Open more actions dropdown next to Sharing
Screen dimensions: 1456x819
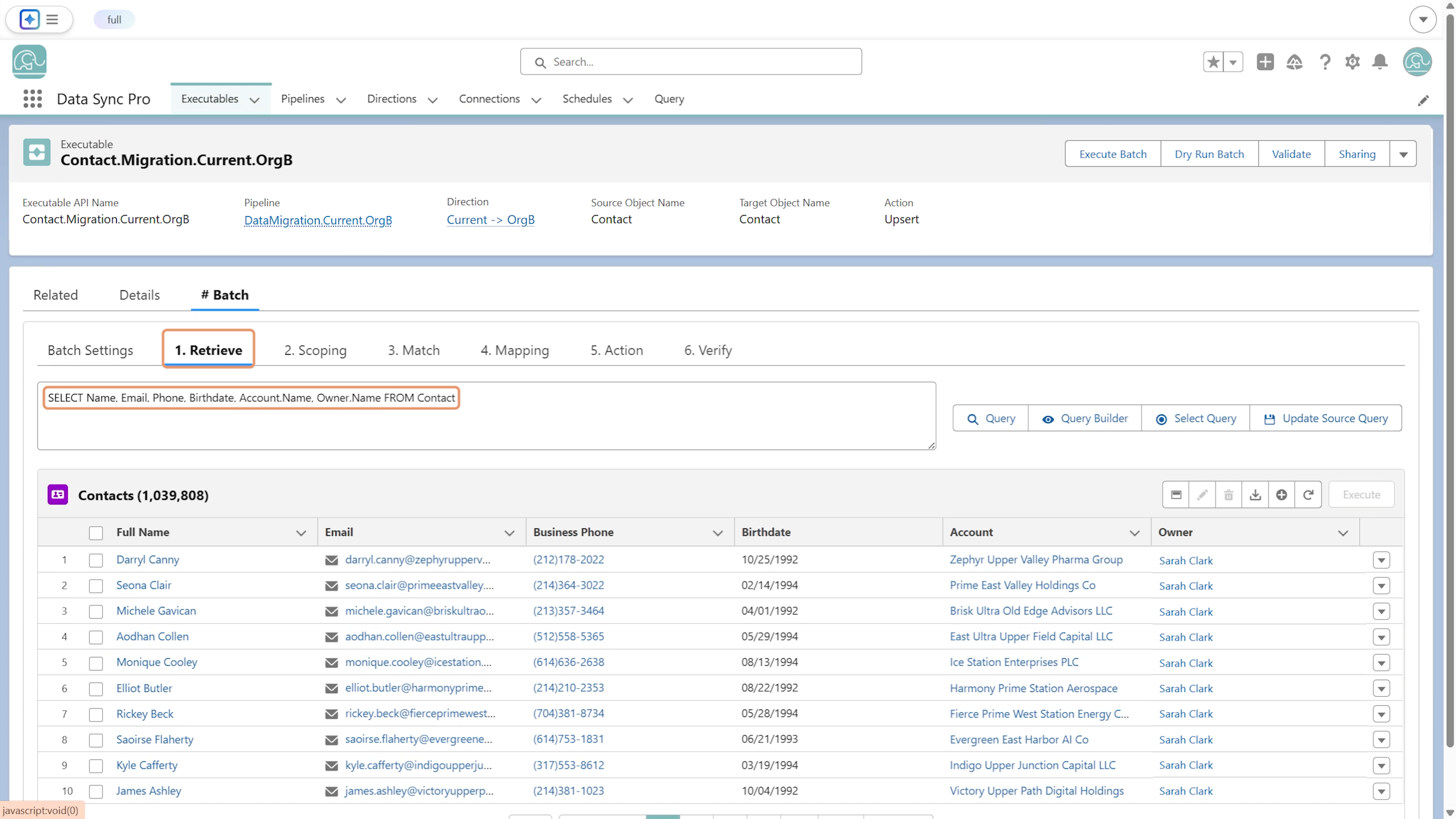point(1403,154)
